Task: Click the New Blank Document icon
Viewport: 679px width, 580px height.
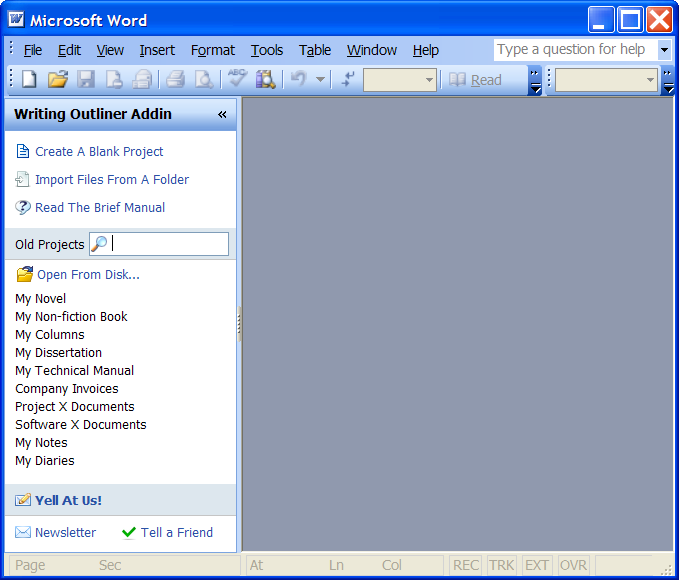Action: (x=29, y=80)
